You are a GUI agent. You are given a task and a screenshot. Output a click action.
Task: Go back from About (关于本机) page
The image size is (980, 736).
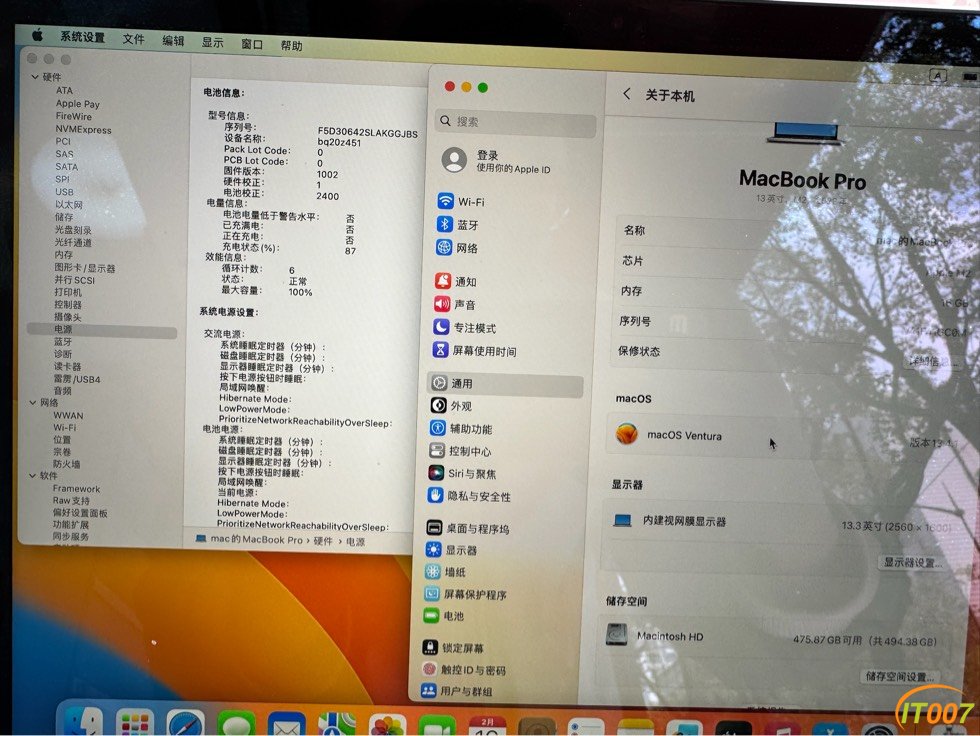[x=626, y=94]
